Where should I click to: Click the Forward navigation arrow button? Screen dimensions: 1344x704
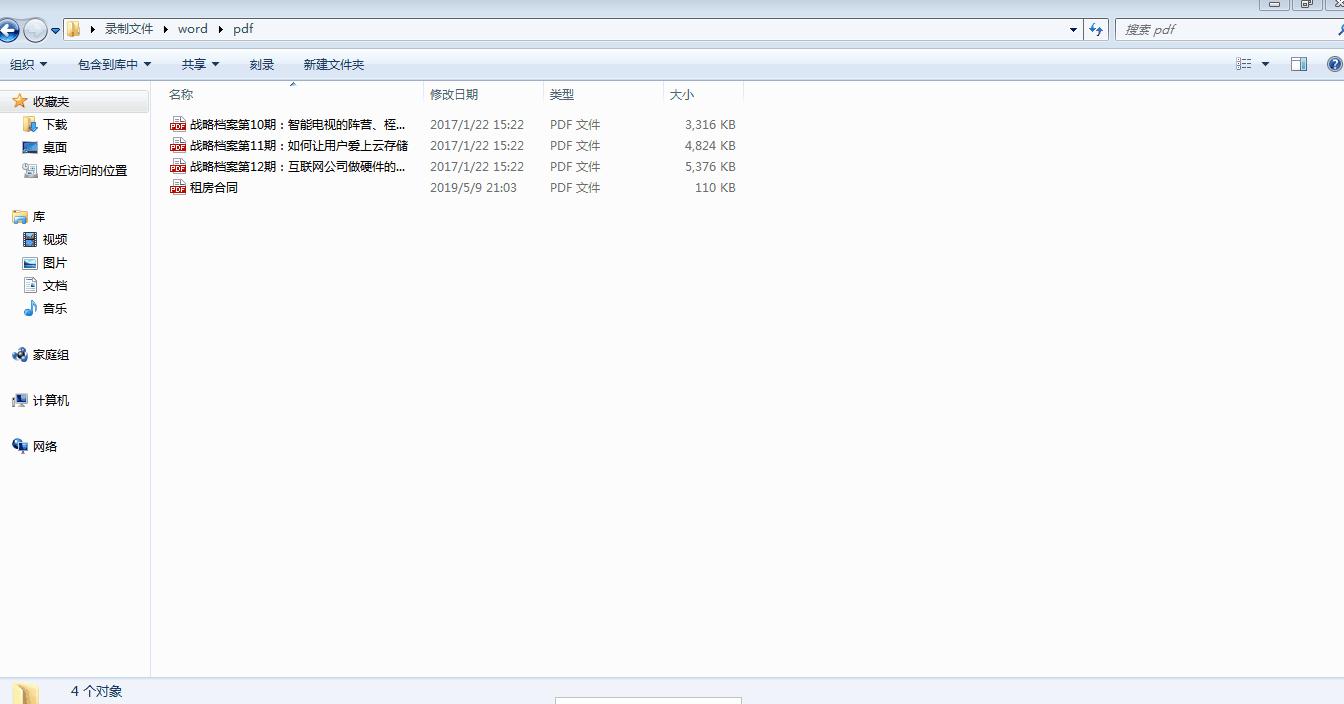[34, 30]
